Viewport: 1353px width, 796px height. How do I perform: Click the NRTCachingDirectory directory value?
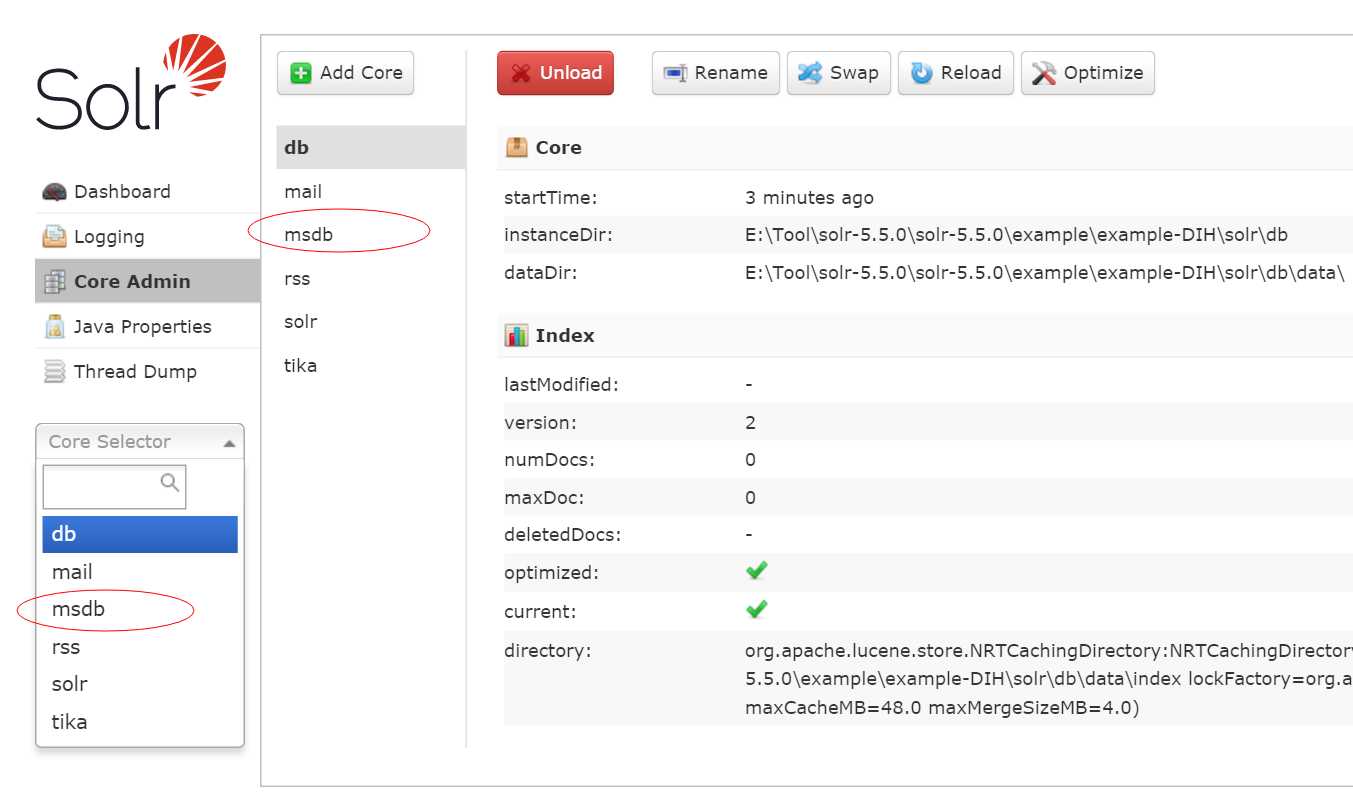click(1049, 679)
